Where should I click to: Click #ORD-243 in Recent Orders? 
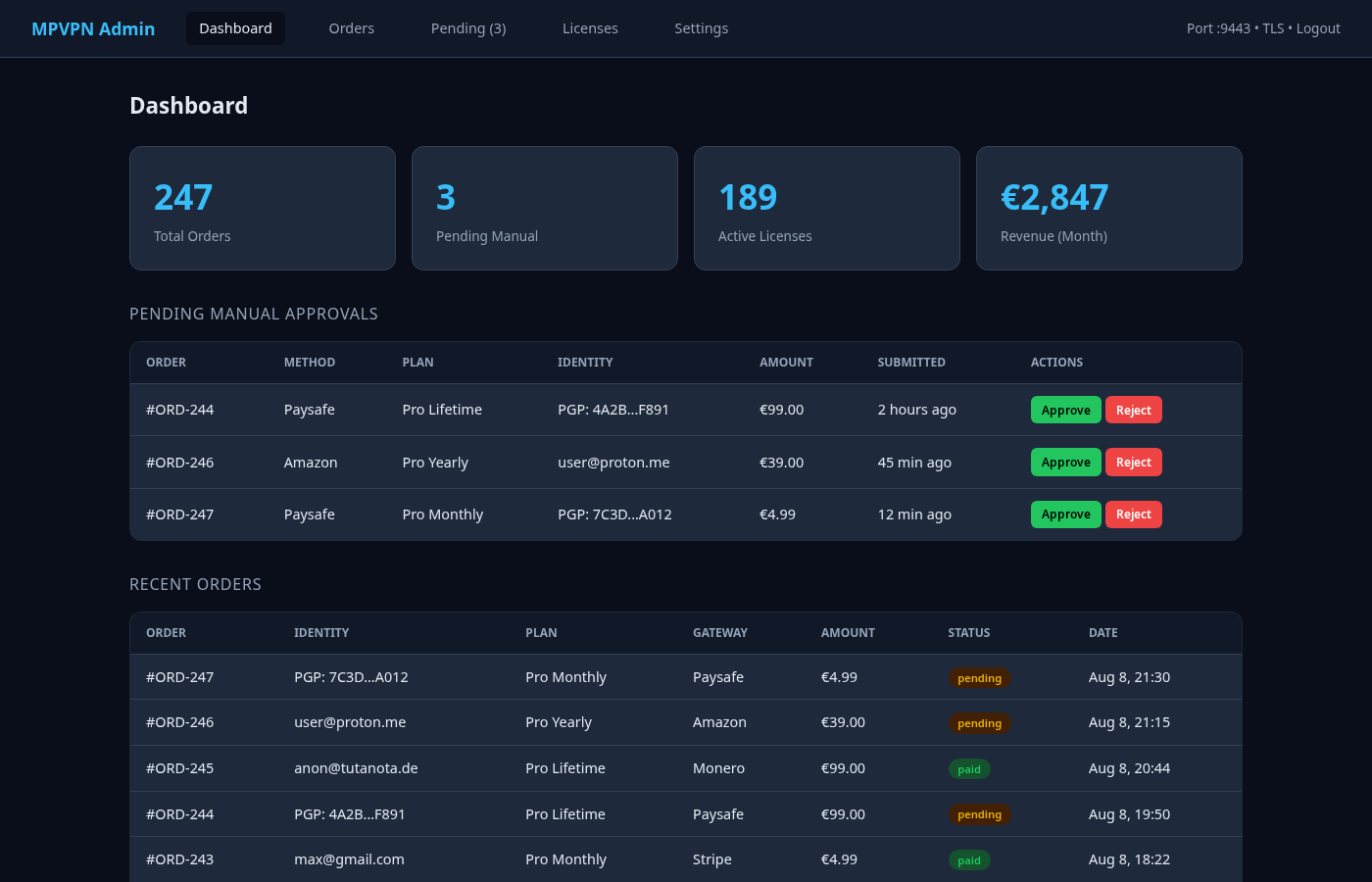[180, 859]
